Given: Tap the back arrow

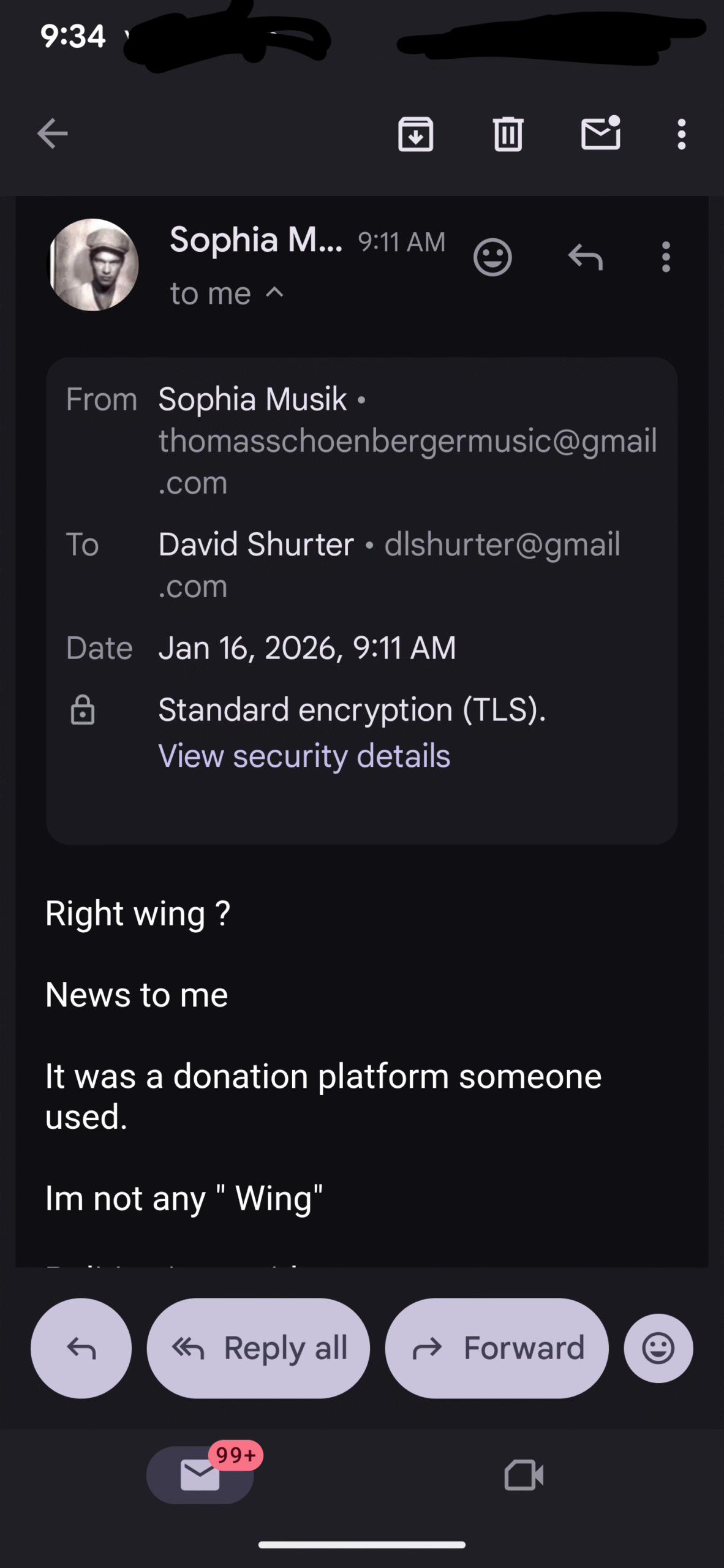Looking at the screenshot, I should pos(53,134).
